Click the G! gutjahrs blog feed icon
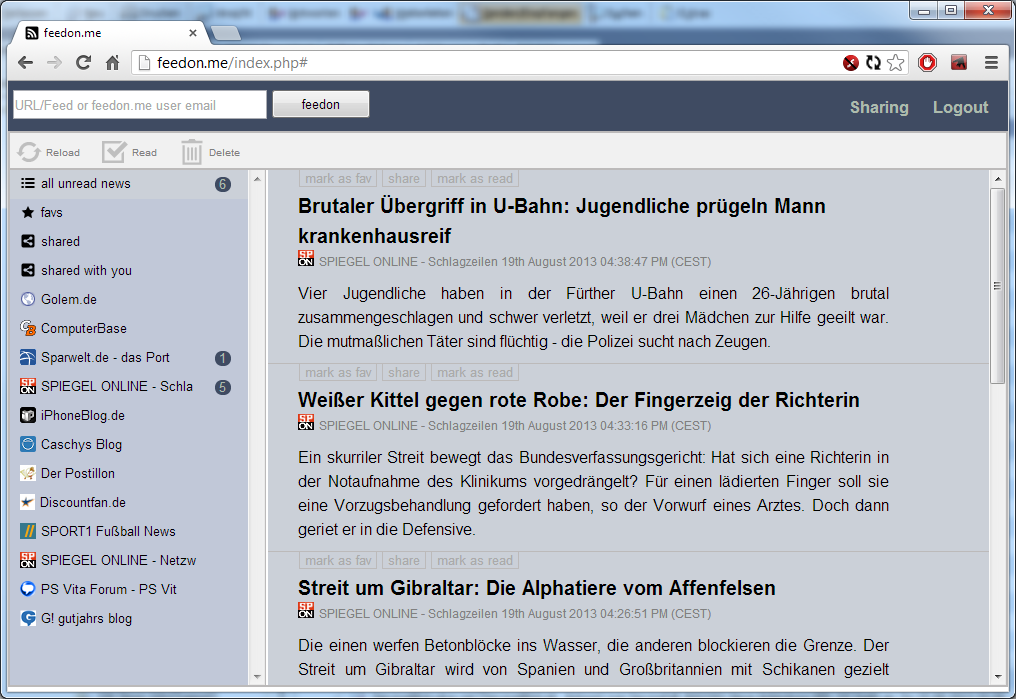This screenshot has height=699, width=1016. pyautogui.click(x=28, y=618)
